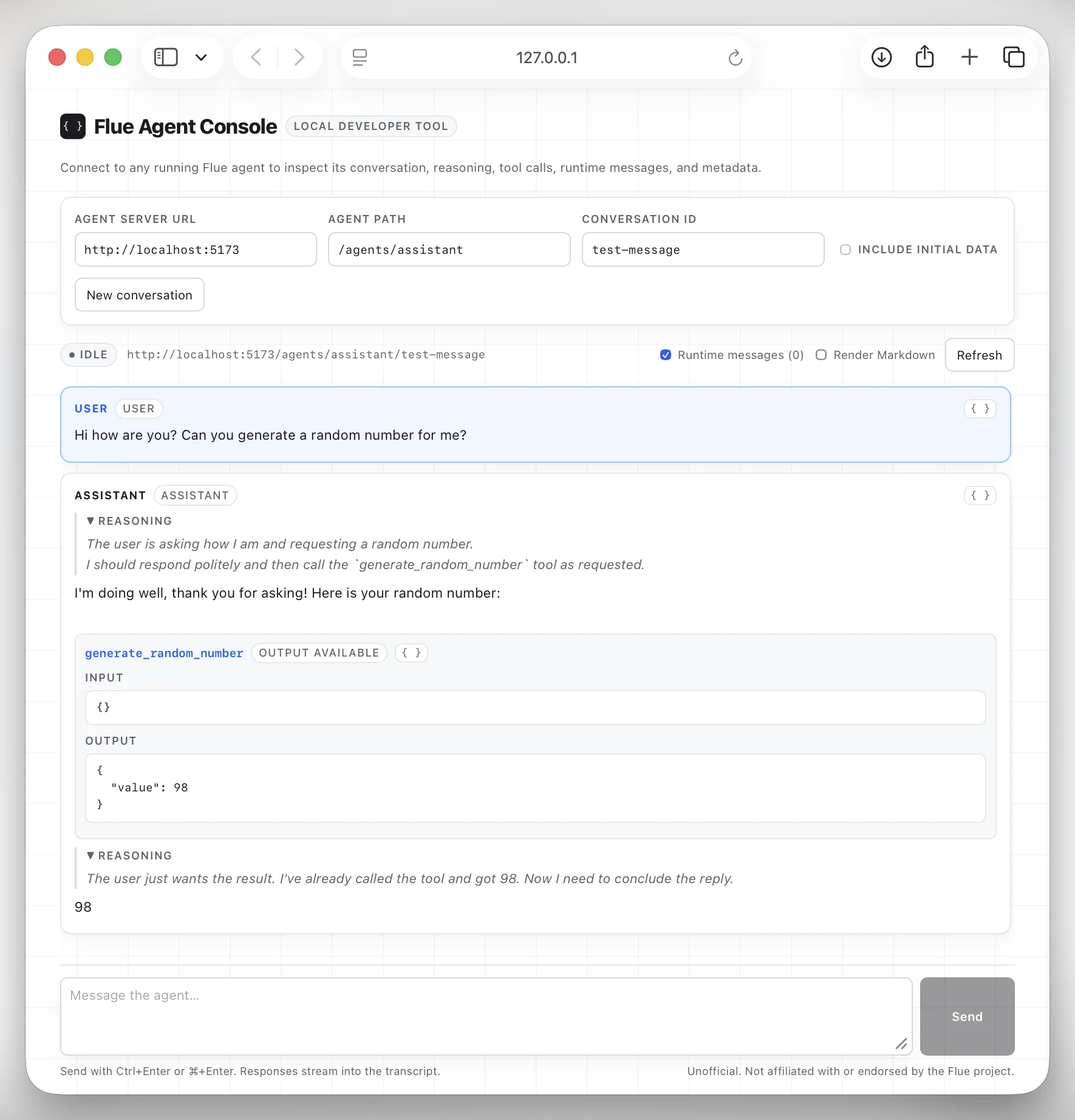Go back with the browser back arrow
Image resolution: width=1075 pixels, height=1120 pixels.
tap(256, 57)
